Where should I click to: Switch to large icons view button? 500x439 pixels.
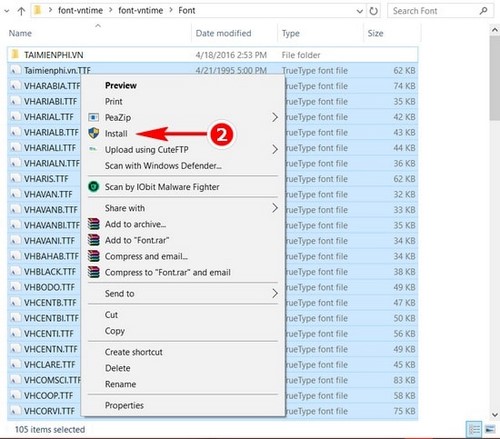pyautogui.click(x=490, y=429)
